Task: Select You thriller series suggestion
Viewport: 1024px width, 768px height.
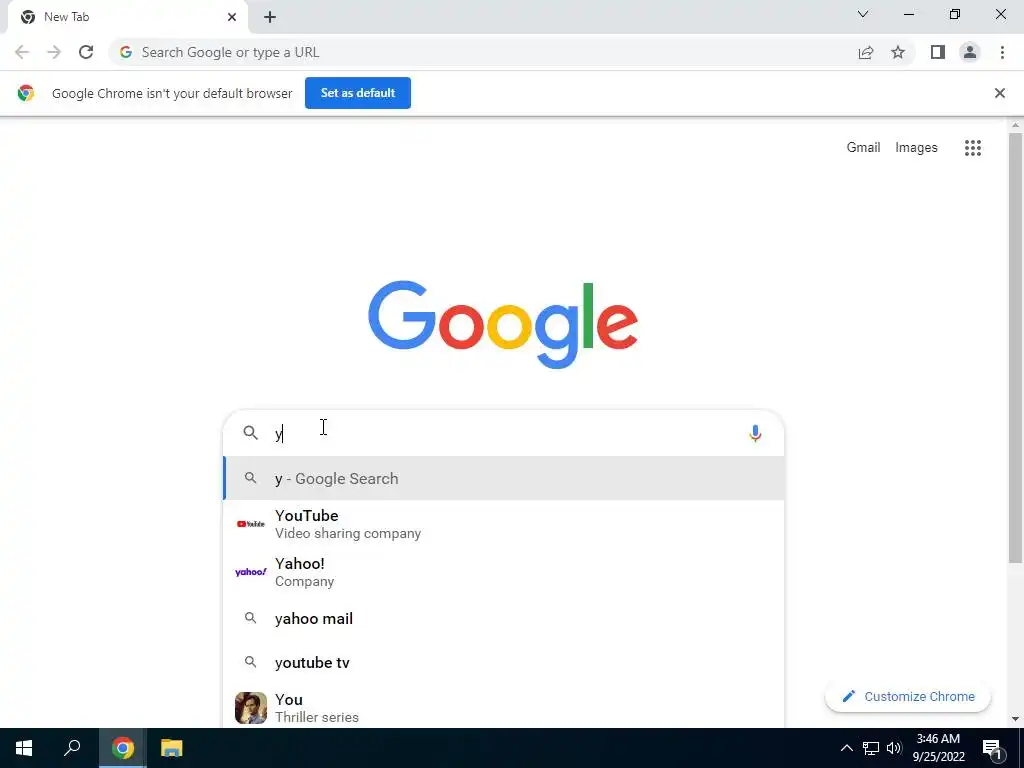Action: 504,708
